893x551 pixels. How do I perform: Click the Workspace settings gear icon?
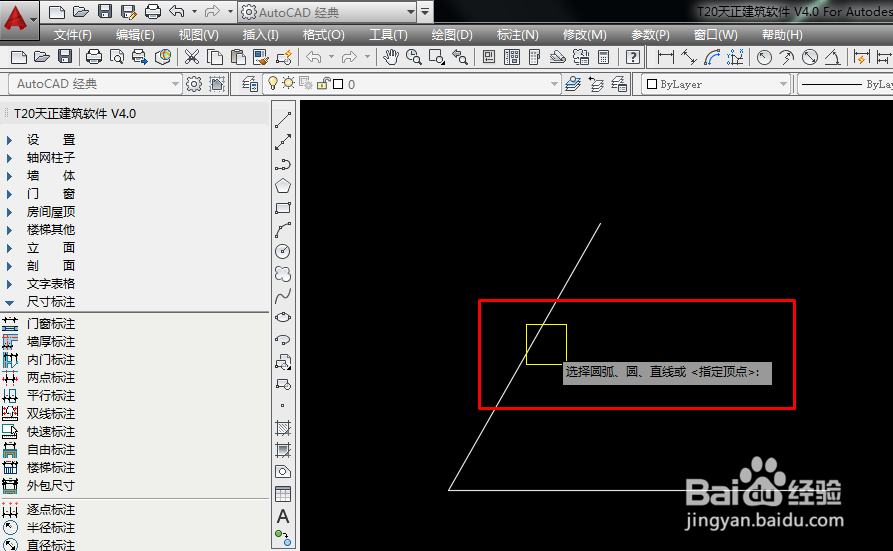(x=194, y=84)
